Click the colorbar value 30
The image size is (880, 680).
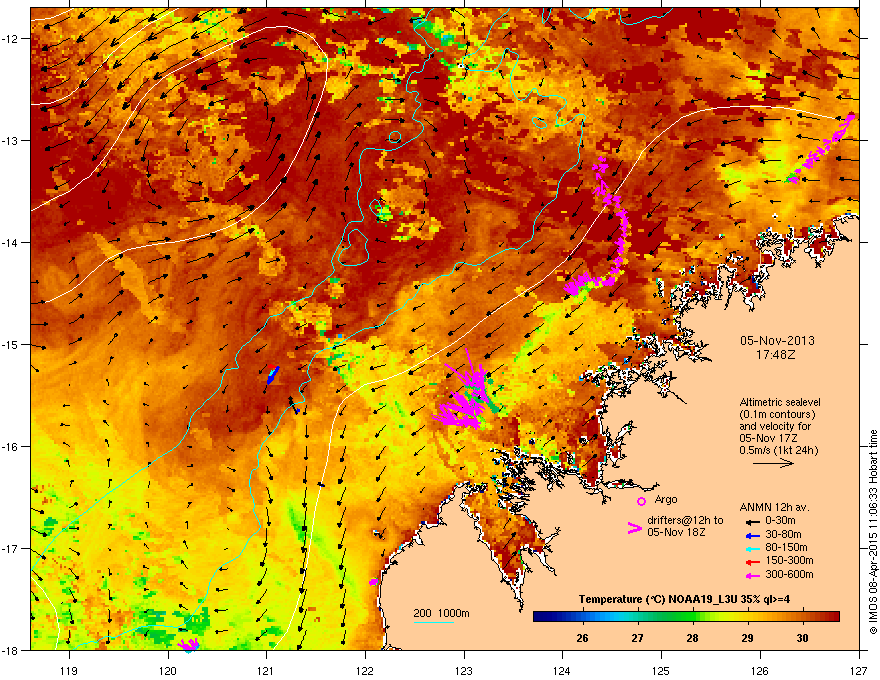coord(802,638)
